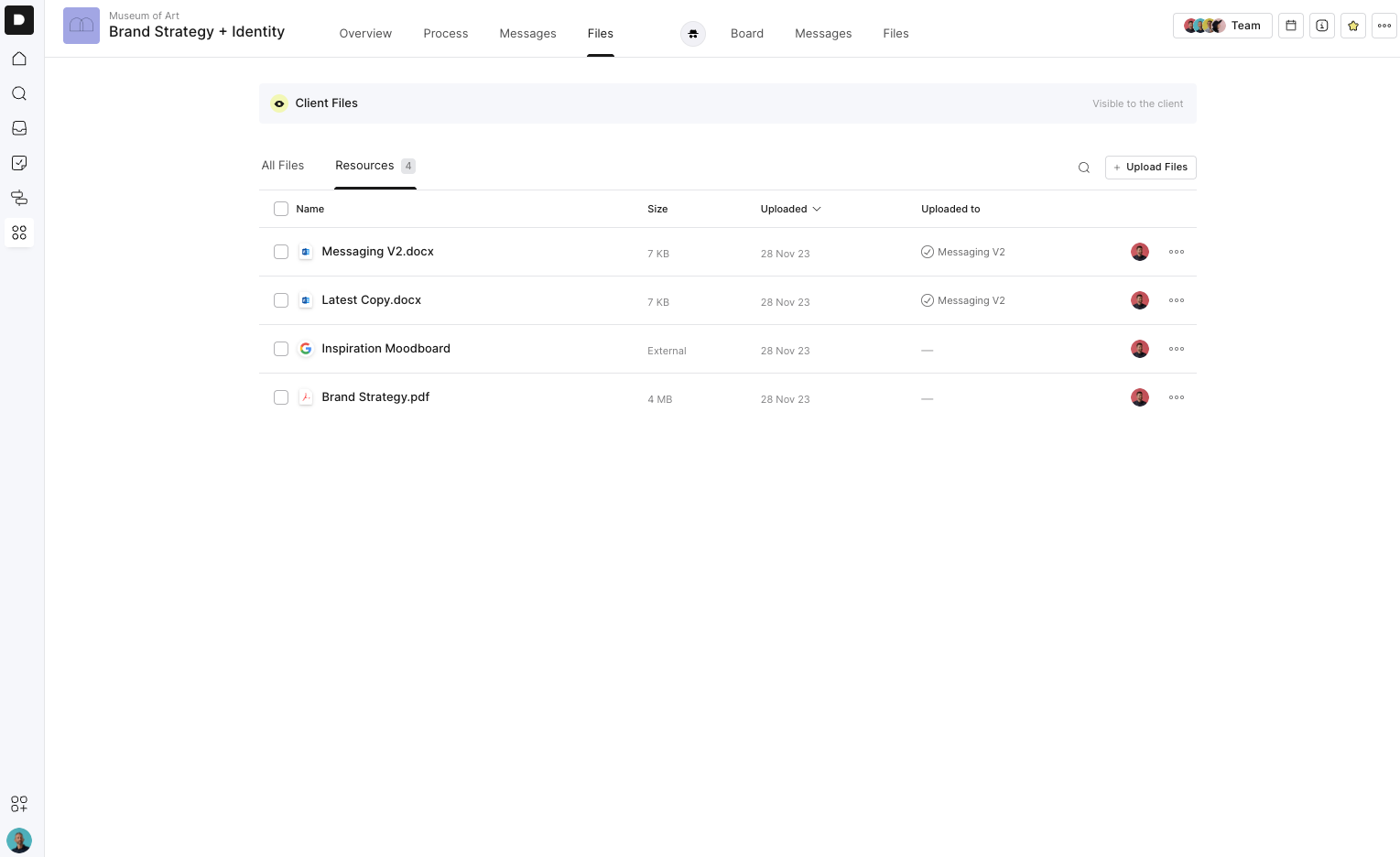Select the Brand Strategy.pdf checkbox

coord(281,397)
